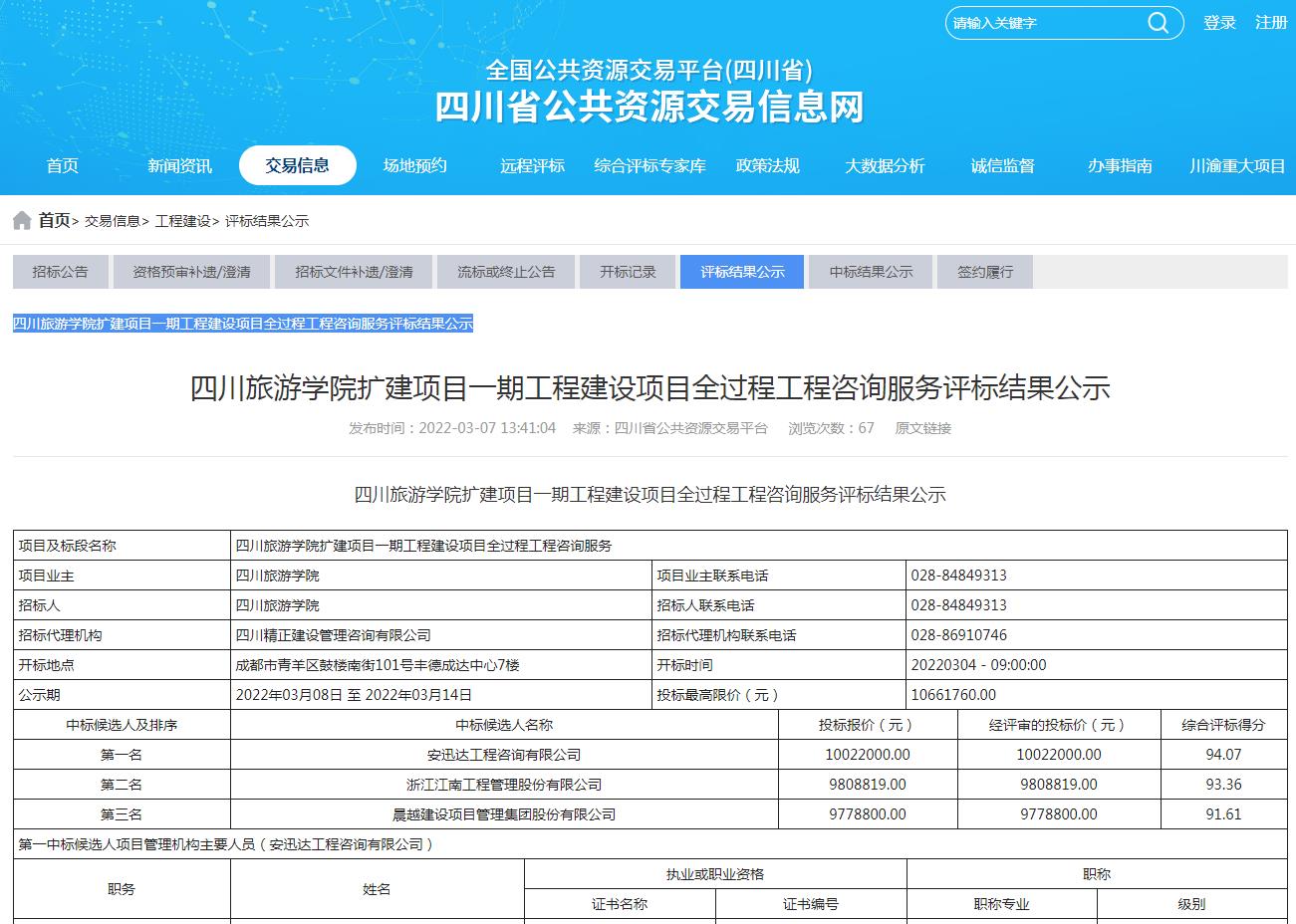Focus the keyword search input field
The height and width of the screenshot is (924, 1296).
point(1046,23)
